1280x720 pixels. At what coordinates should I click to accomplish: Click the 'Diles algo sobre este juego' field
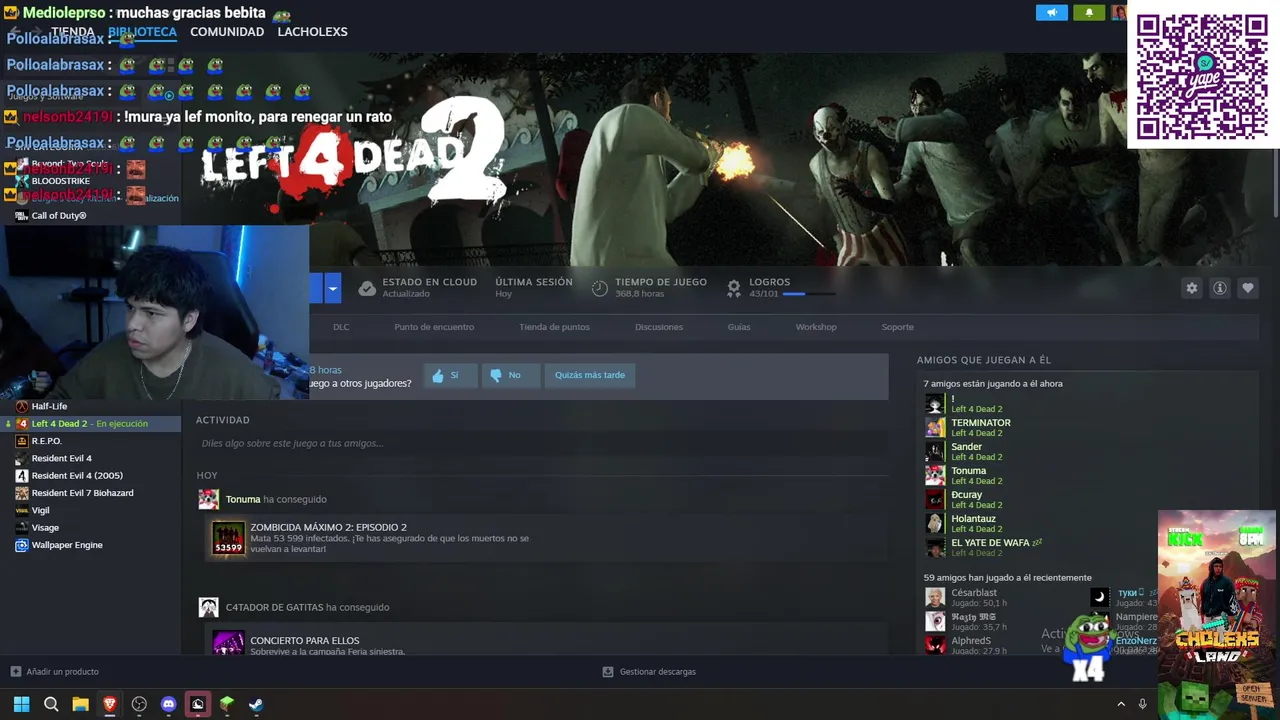542,443
